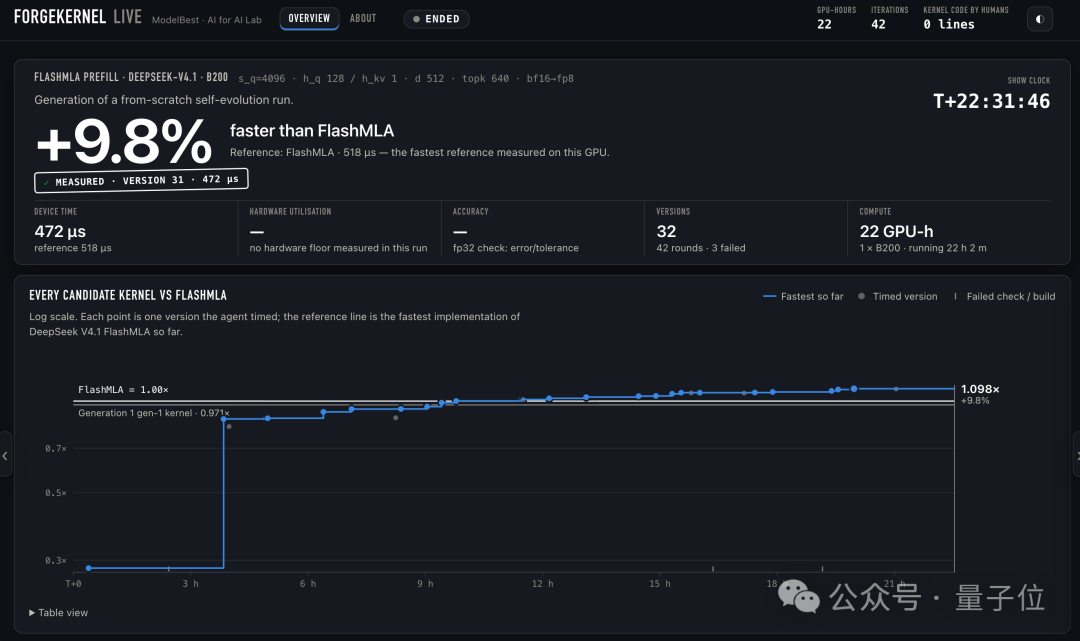This screenshot has height=641, width=1080.
Task: Click the Failed check / build legend
Action: tap(1004, 296)
